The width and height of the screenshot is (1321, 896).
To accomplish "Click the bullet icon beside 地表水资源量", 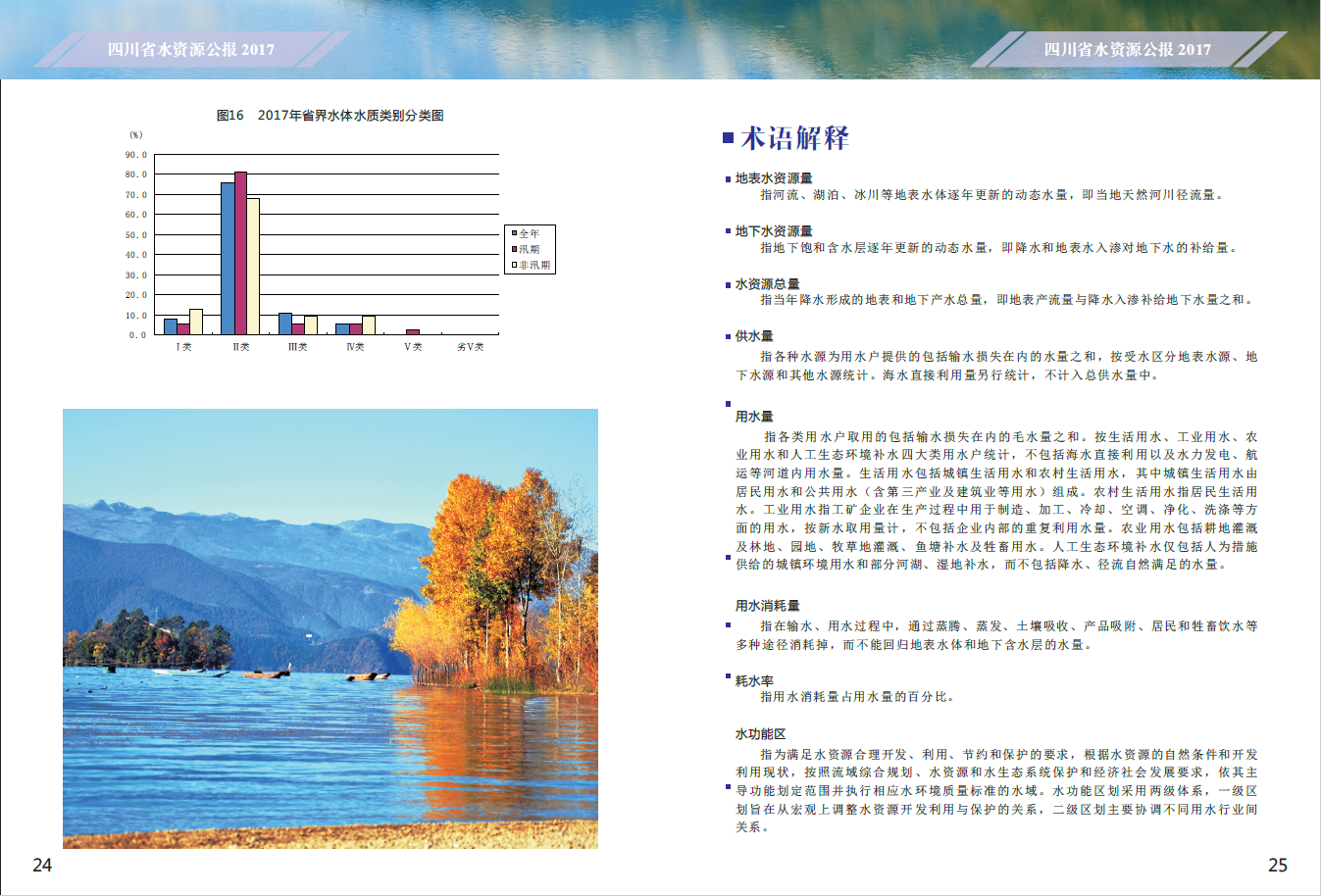I will tap(728, 179).
